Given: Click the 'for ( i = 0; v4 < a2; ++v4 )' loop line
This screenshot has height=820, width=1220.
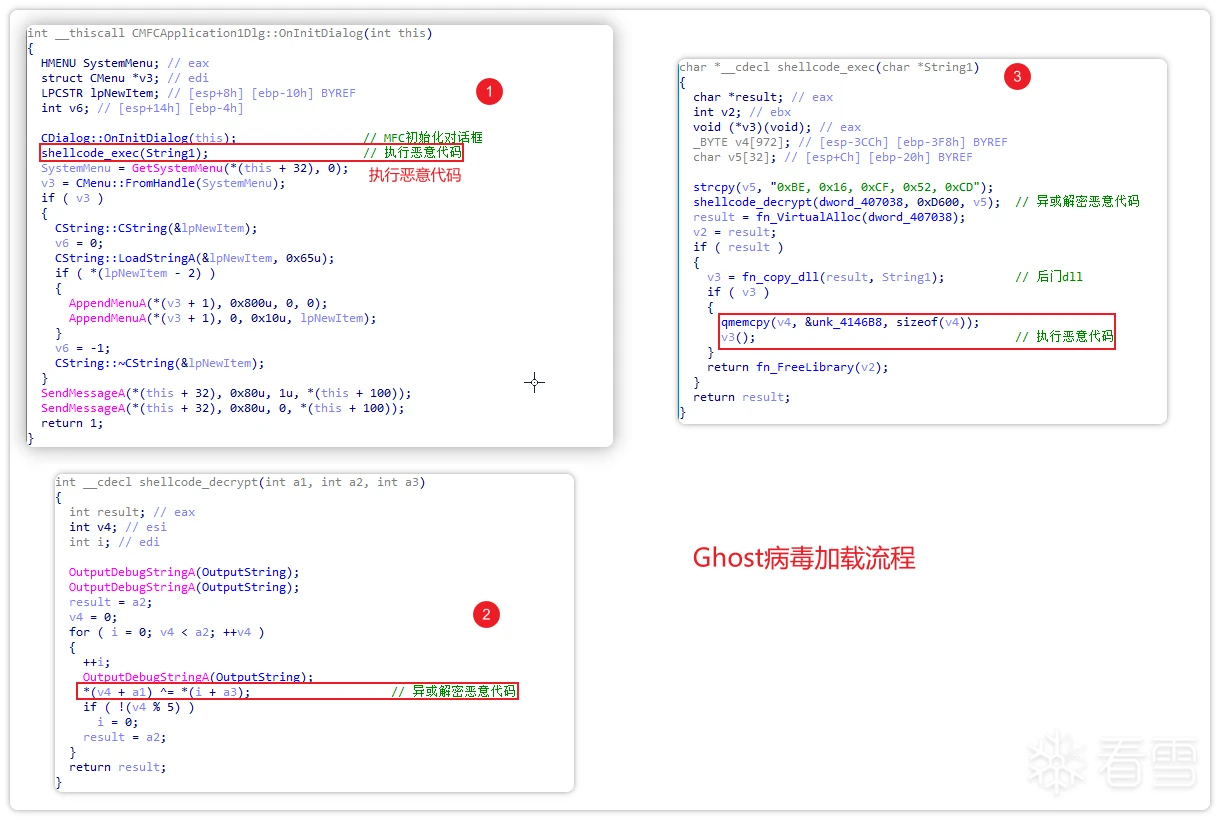Looking at the screenshot, I should click(x=167, y=632).
